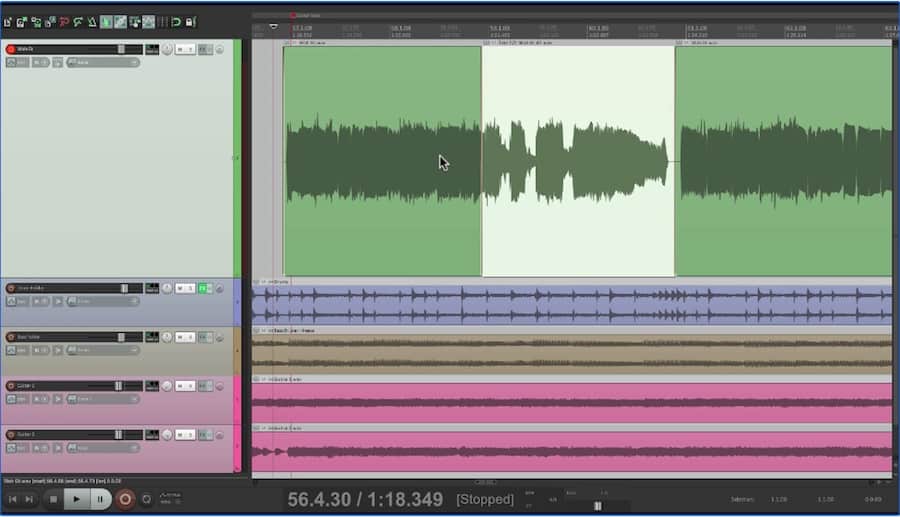Click the transport Pause button
The height and width of the screenshot is (517, 900).
tap(100, 499)
